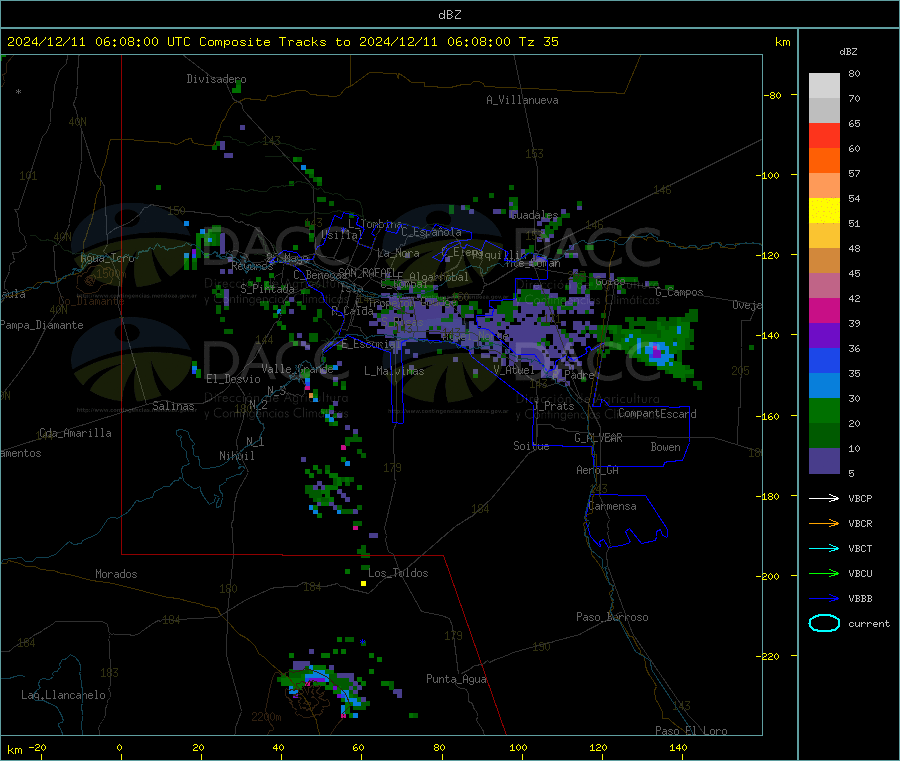This screenshot has height=761, width=900.
Task: Click the green VBCU arrow symbol
Action: coord(824,573)
